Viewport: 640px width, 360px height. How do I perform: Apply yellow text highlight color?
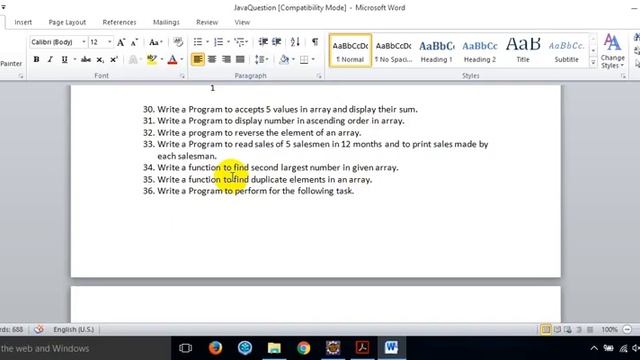click(x=152, y=60)
